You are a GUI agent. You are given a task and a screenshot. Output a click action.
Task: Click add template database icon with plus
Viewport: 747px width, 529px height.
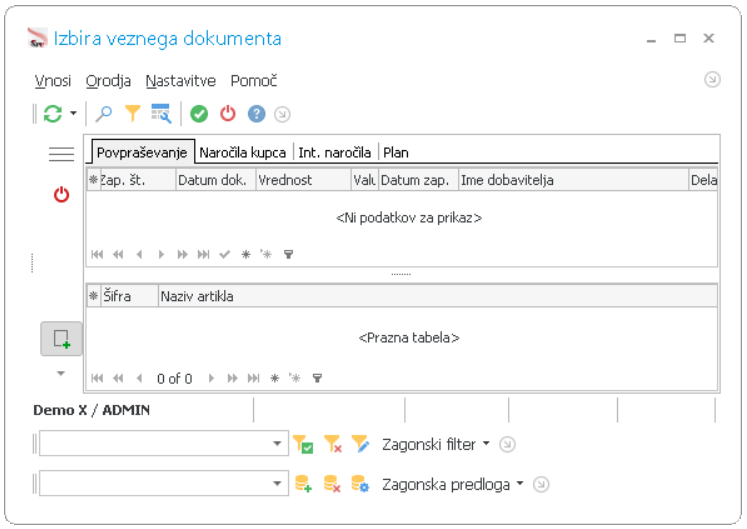303,484
